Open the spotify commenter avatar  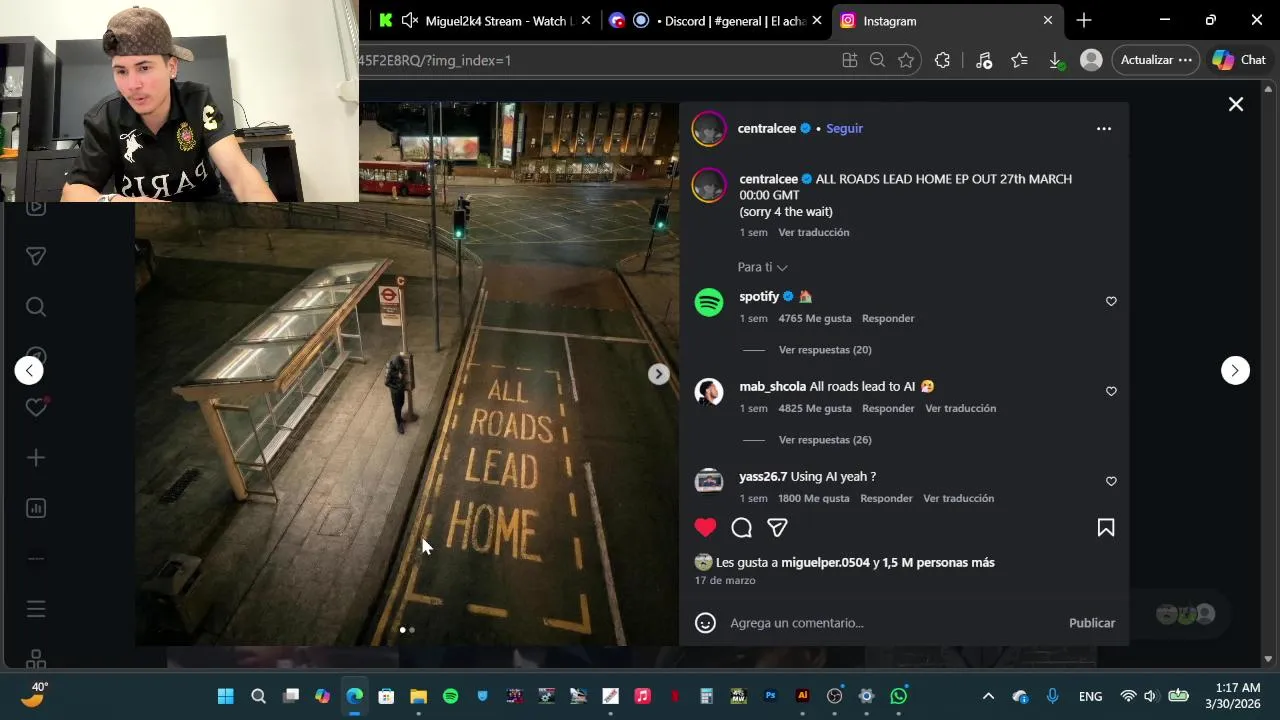tap(709, 301)
